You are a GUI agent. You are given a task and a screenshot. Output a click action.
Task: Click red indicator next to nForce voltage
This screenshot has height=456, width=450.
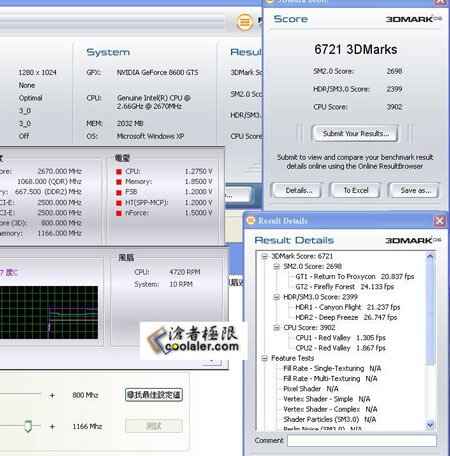[x=118, y=213]
